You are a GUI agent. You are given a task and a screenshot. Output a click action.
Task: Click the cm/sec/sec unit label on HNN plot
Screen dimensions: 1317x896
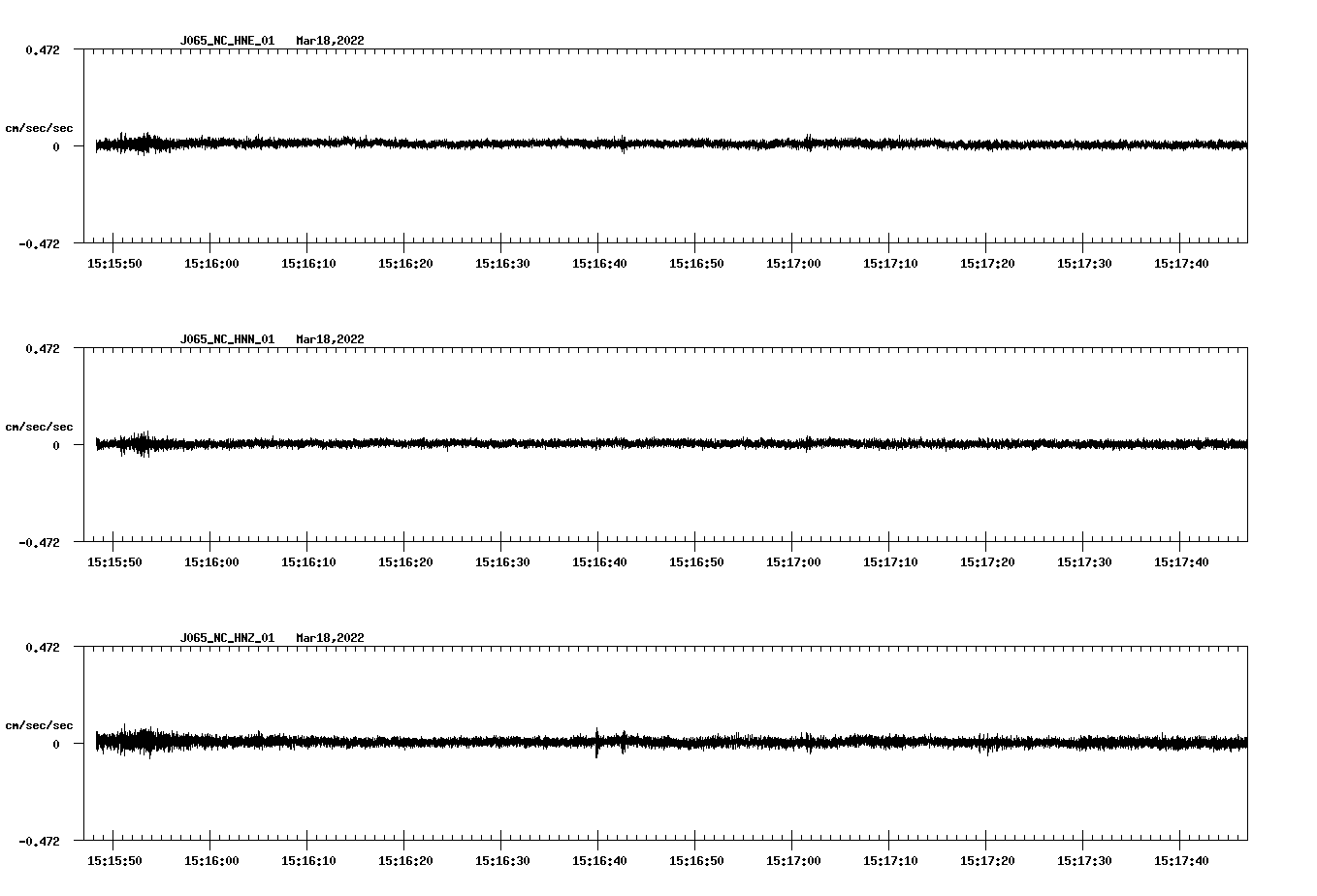click(39, 427)
